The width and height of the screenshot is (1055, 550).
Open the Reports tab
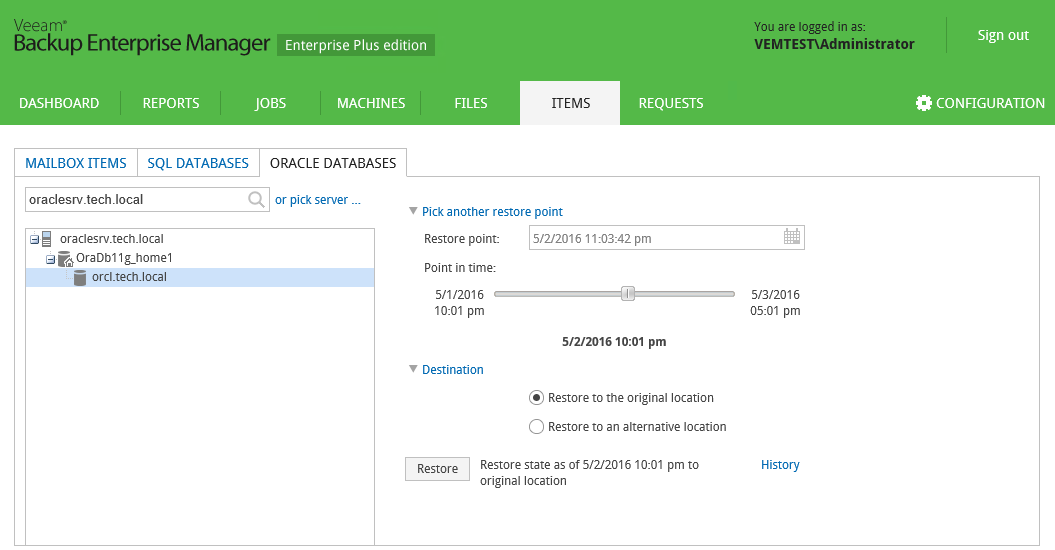tap(171, 103)
